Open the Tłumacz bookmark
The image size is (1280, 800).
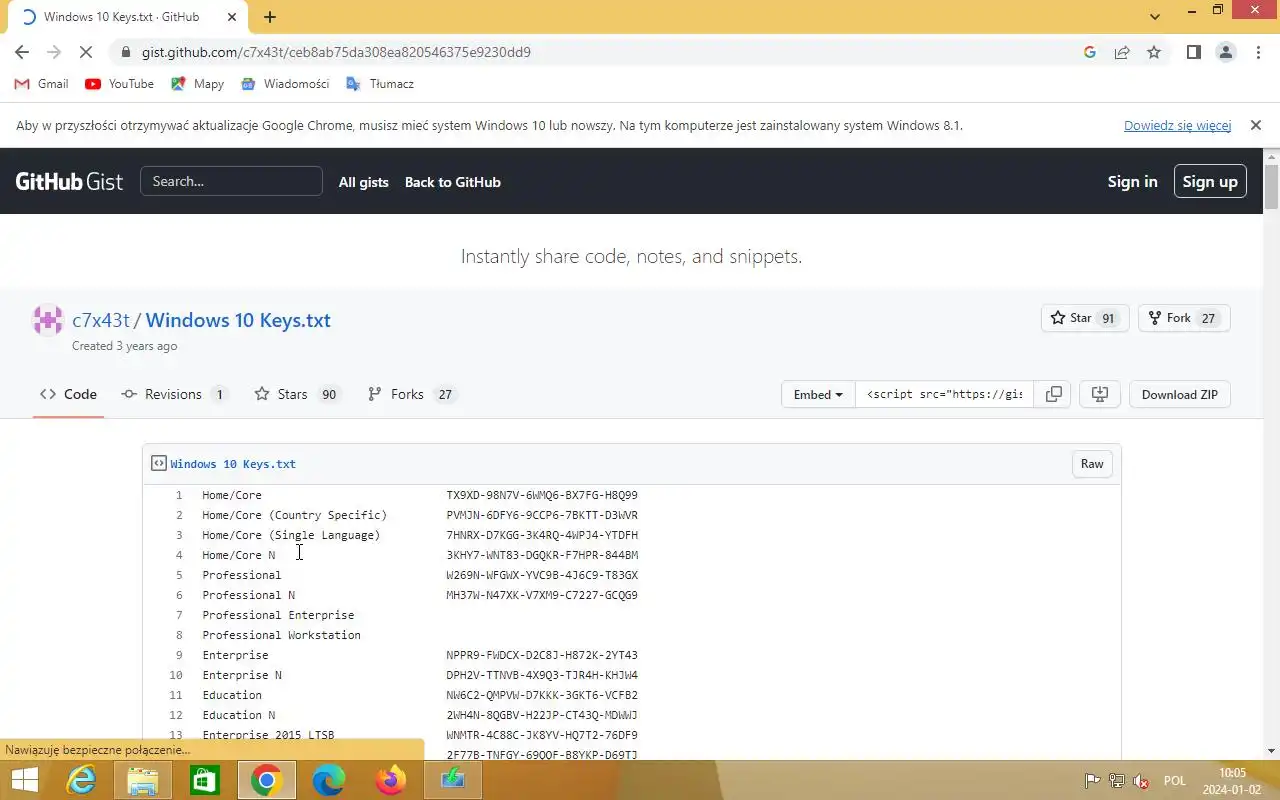coord(379,84)
